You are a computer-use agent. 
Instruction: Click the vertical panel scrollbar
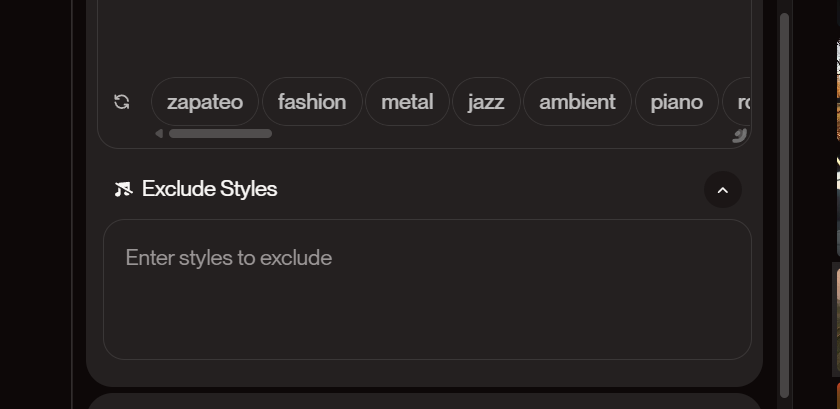pos(784,205)
